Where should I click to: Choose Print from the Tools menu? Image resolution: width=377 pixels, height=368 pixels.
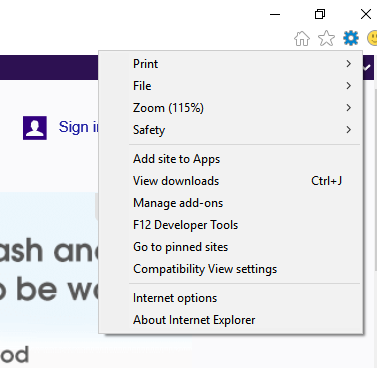click(x=231, y=64)
